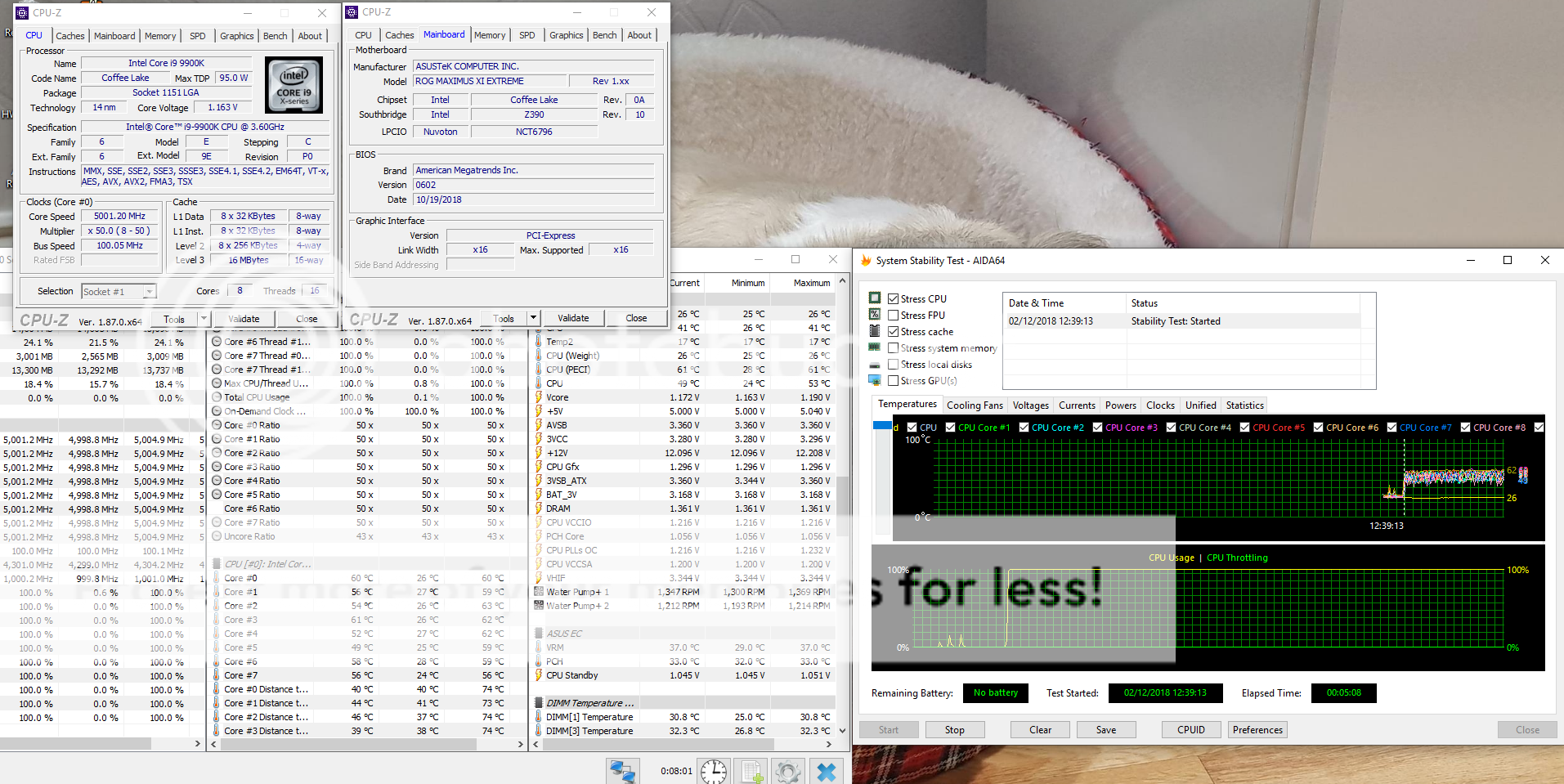Toggle CPU Core #8 graph checkbox

click(1465, 427)
